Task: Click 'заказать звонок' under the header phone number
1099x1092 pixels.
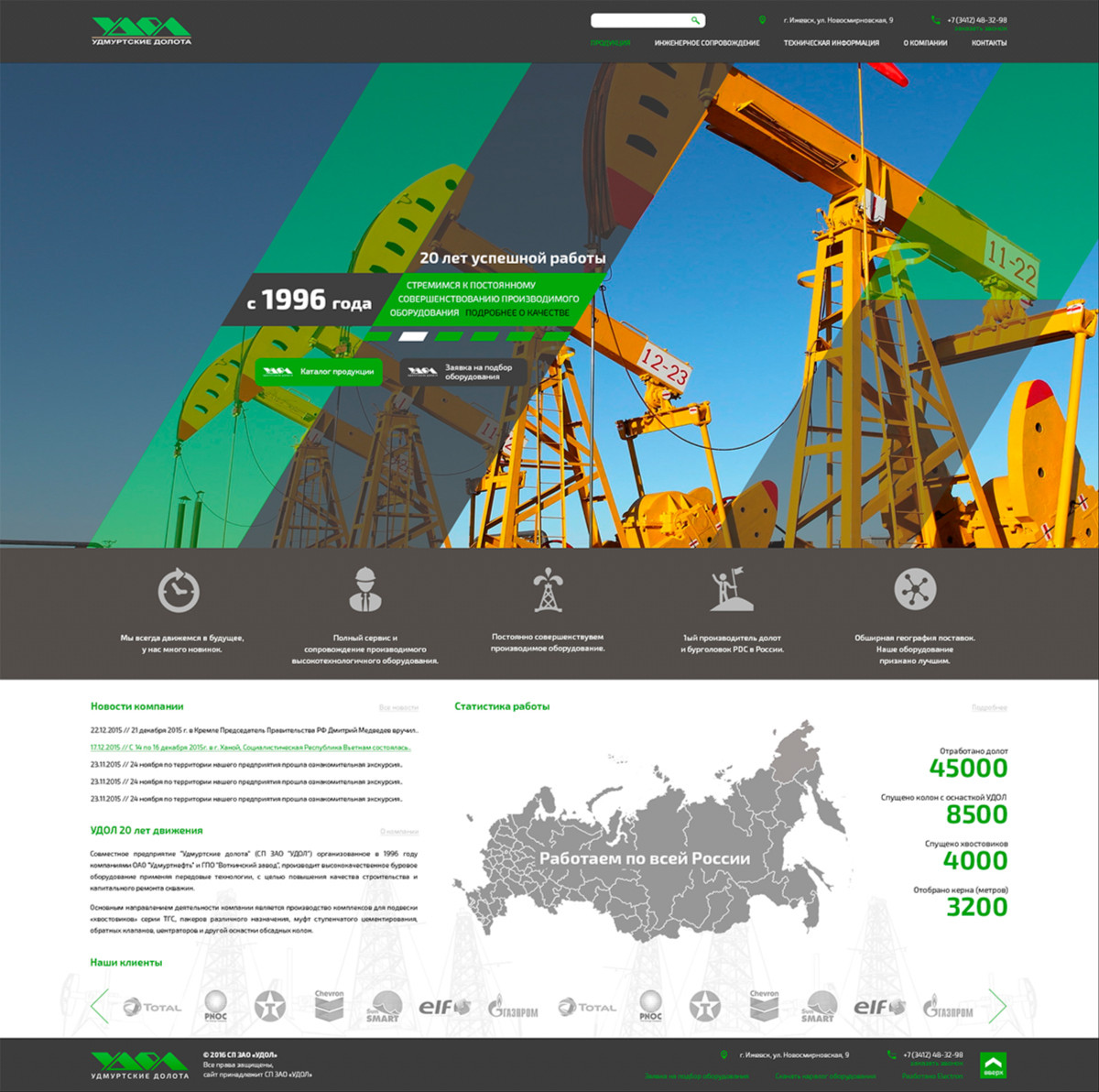Action: tap(981, 29)
